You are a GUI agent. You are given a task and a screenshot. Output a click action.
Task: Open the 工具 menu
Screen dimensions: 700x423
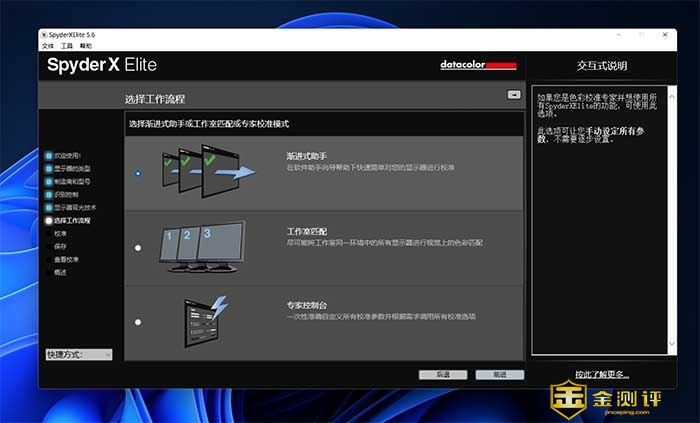[x=67, y=46]
